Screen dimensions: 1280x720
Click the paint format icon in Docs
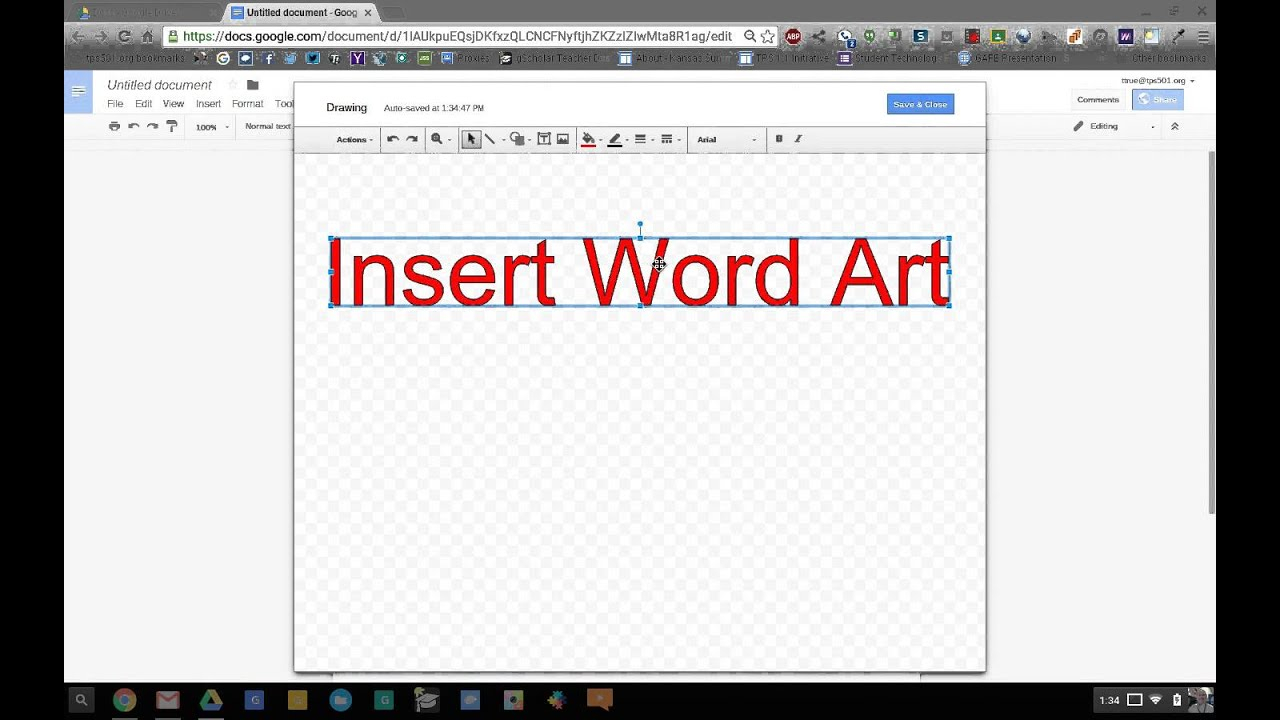(171, 127)
